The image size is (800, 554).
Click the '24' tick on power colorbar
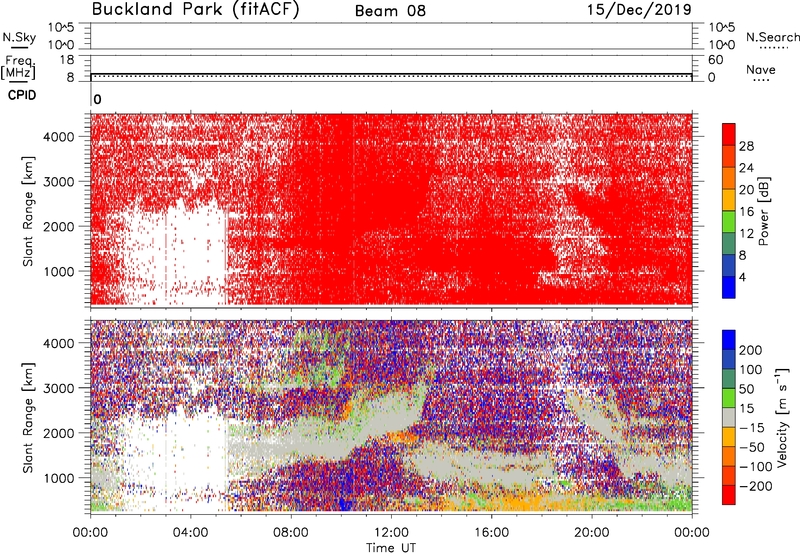[x=746, y=168]
